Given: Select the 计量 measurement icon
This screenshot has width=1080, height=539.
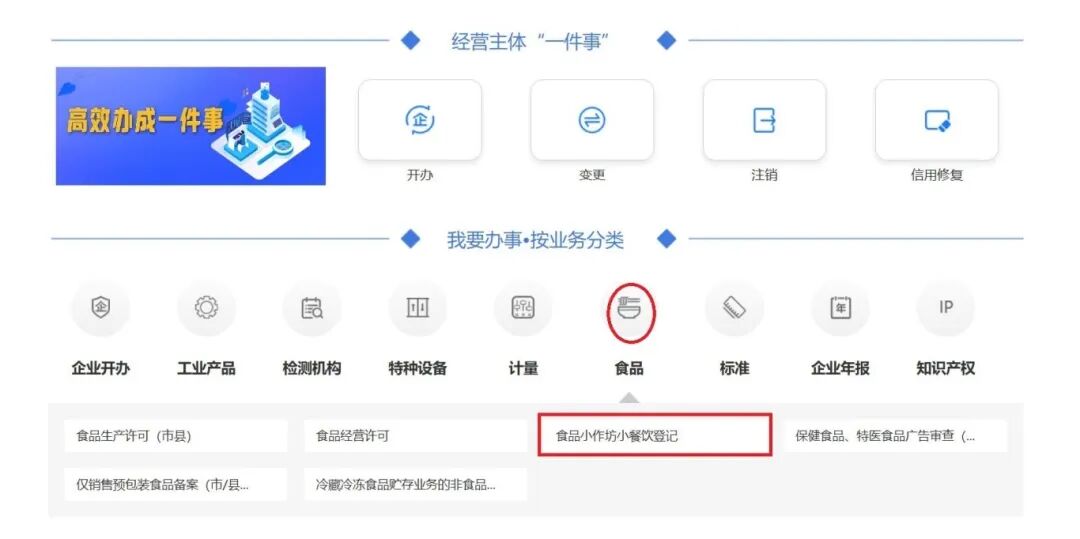Looking at the screenshot, I should [523, 308].
